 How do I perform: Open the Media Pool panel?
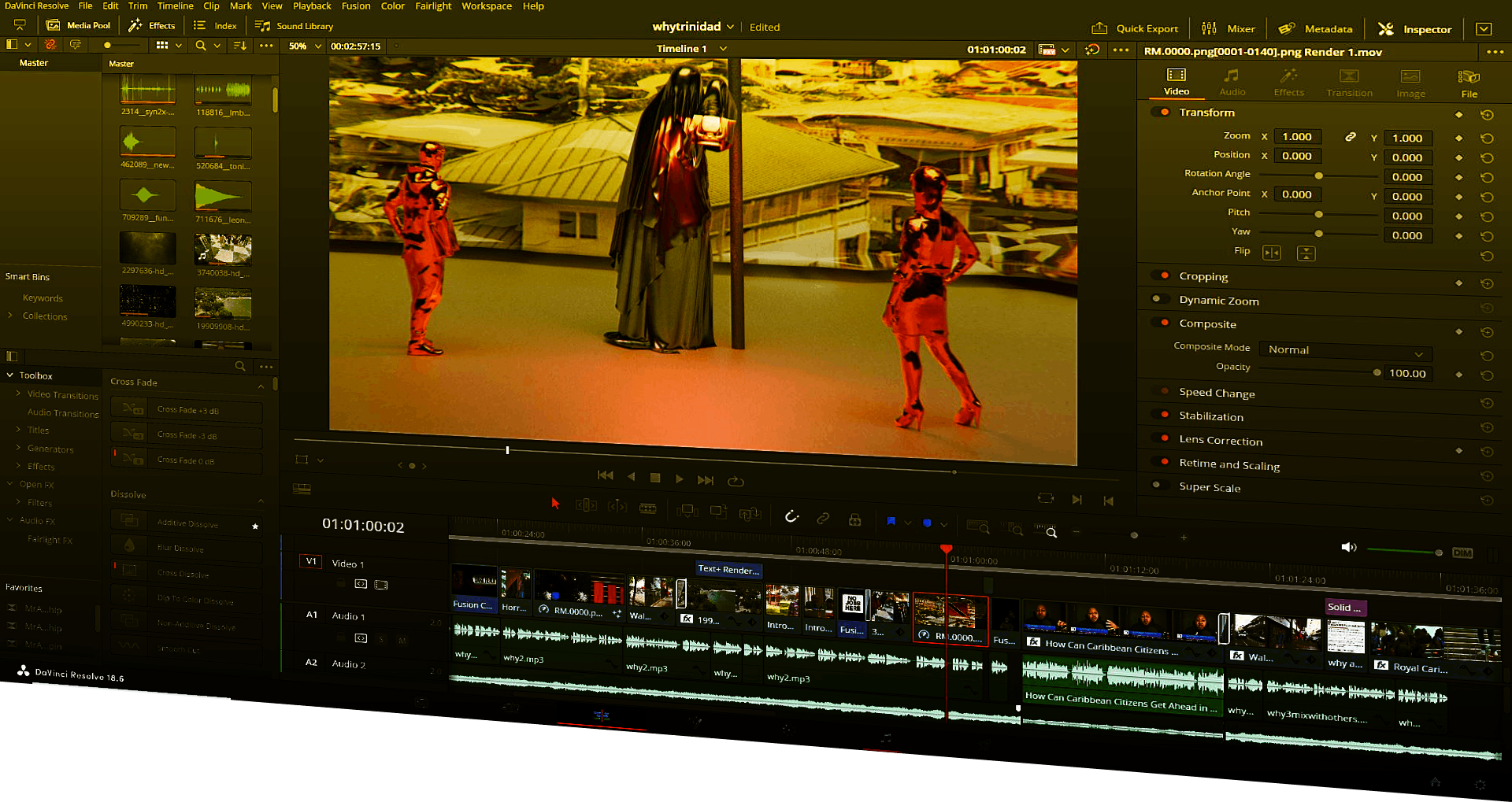[78, 25]
